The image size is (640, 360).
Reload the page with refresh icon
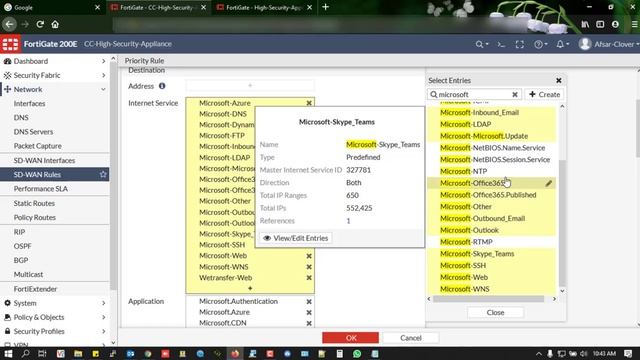point(40,24)
